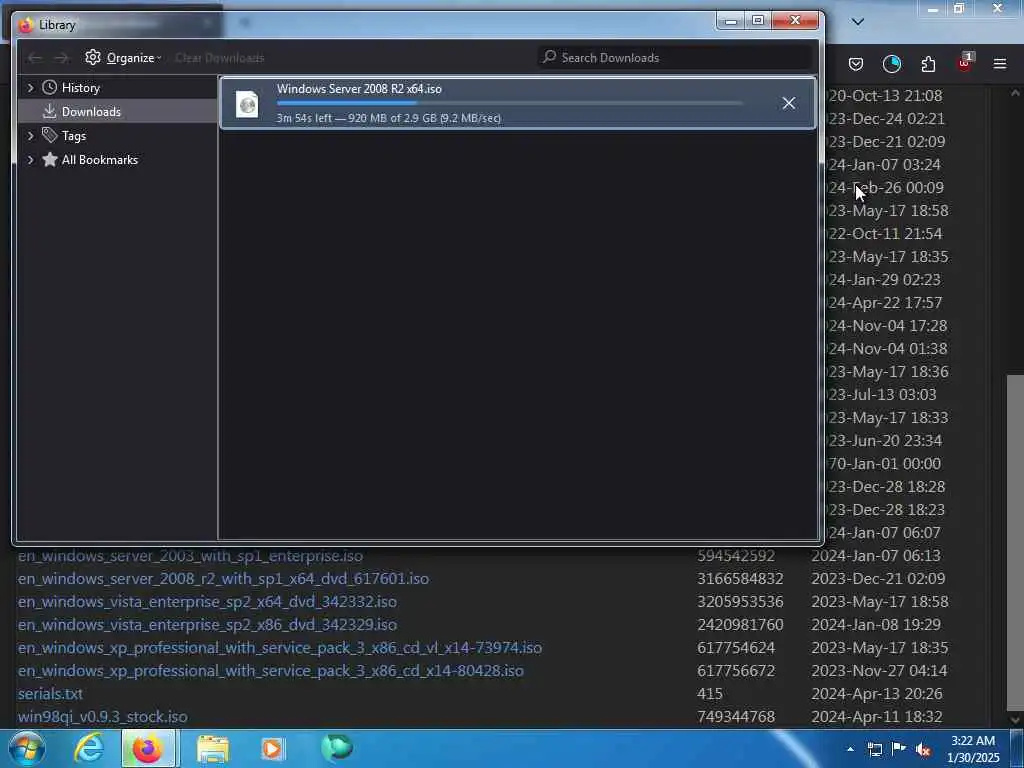Open en_windows_vista_enterprise_sp2_x64_dvd_342332.iso link
This screenshot has height=768, width=1024.
point(207,601)
